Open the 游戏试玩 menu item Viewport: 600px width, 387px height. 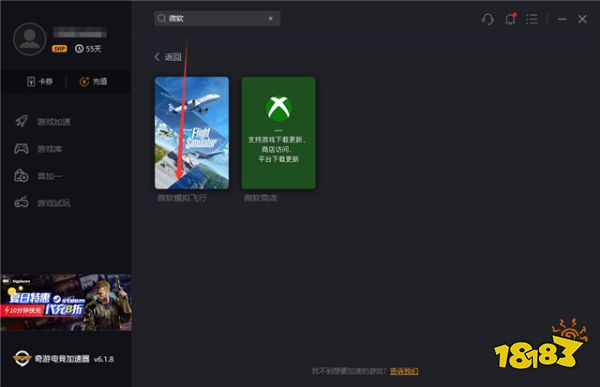click(54, 203)
